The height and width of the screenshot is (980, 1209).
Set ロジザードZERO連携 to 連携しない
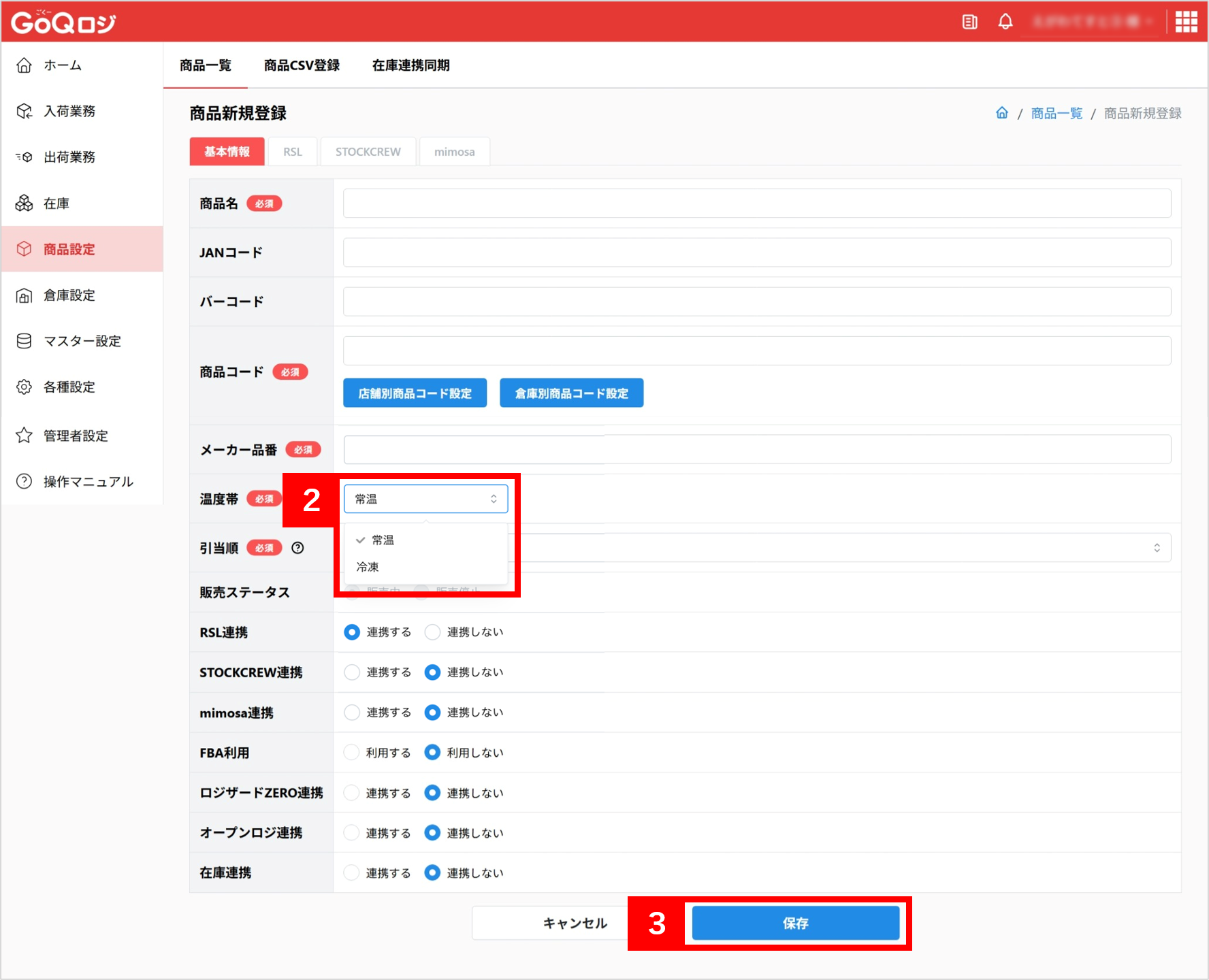(x=432, y=793)
